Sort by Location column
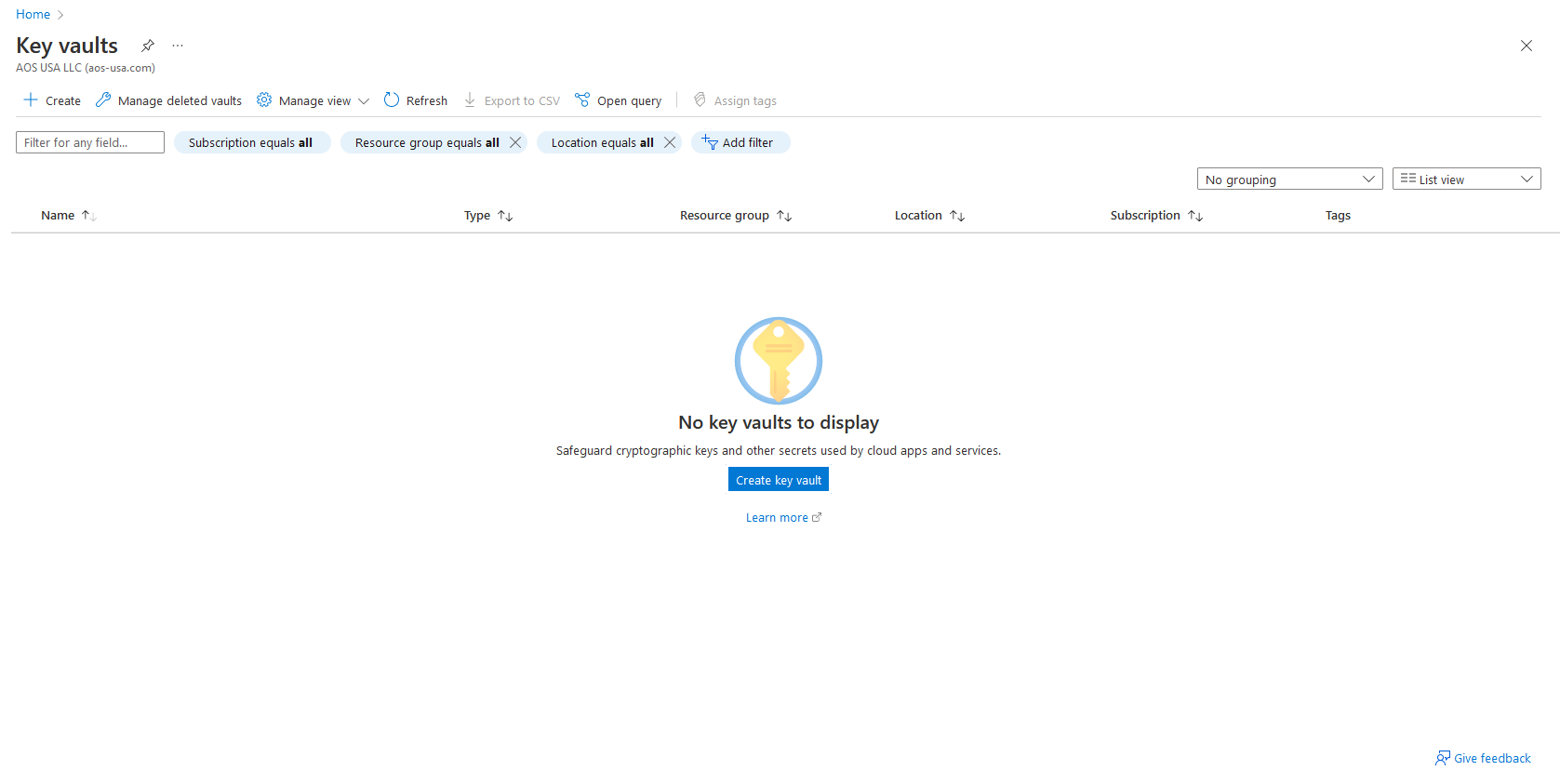Screen dimensions: 1560x784 929,215
